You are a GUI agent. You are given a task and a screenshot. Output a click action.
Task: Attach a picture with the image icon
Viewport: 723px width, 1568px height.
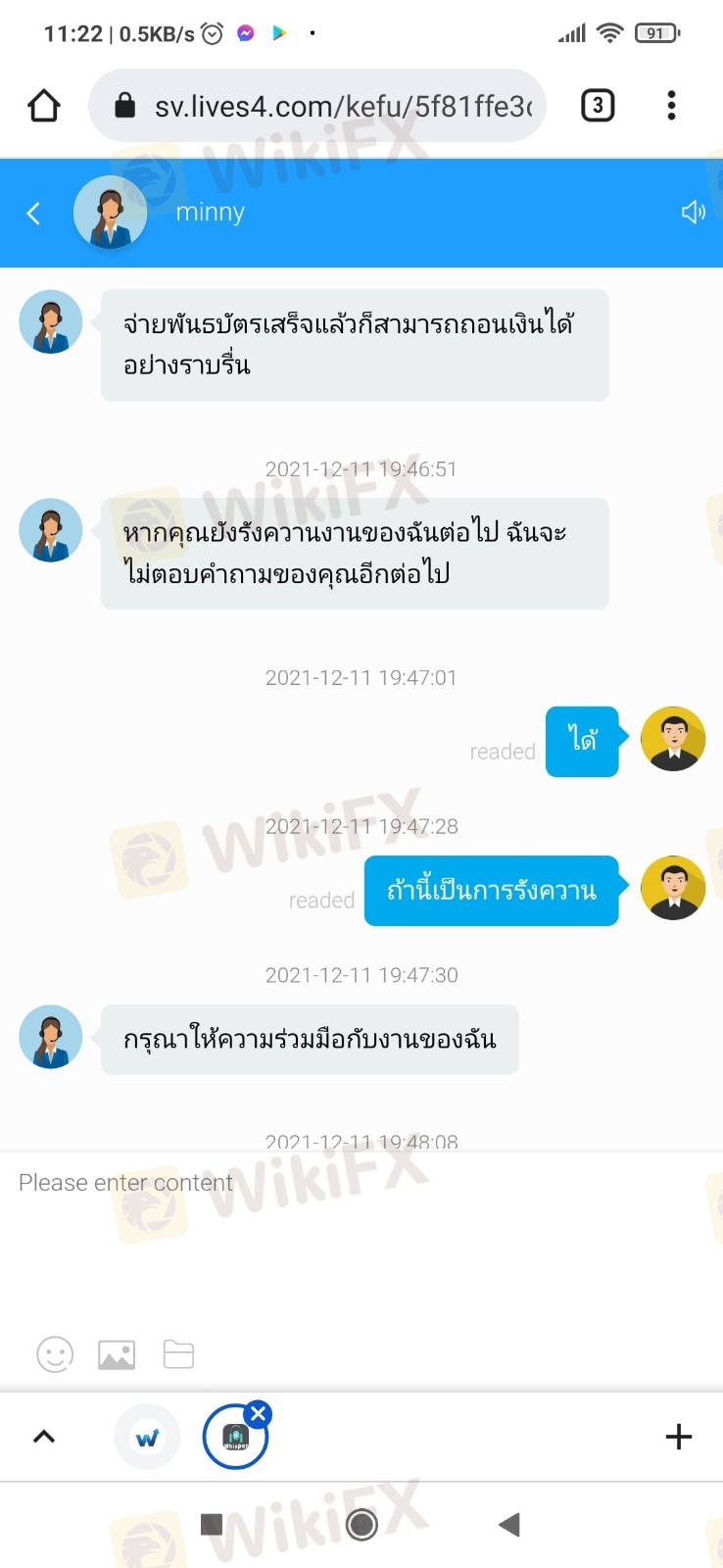(x=117, y=1354)
